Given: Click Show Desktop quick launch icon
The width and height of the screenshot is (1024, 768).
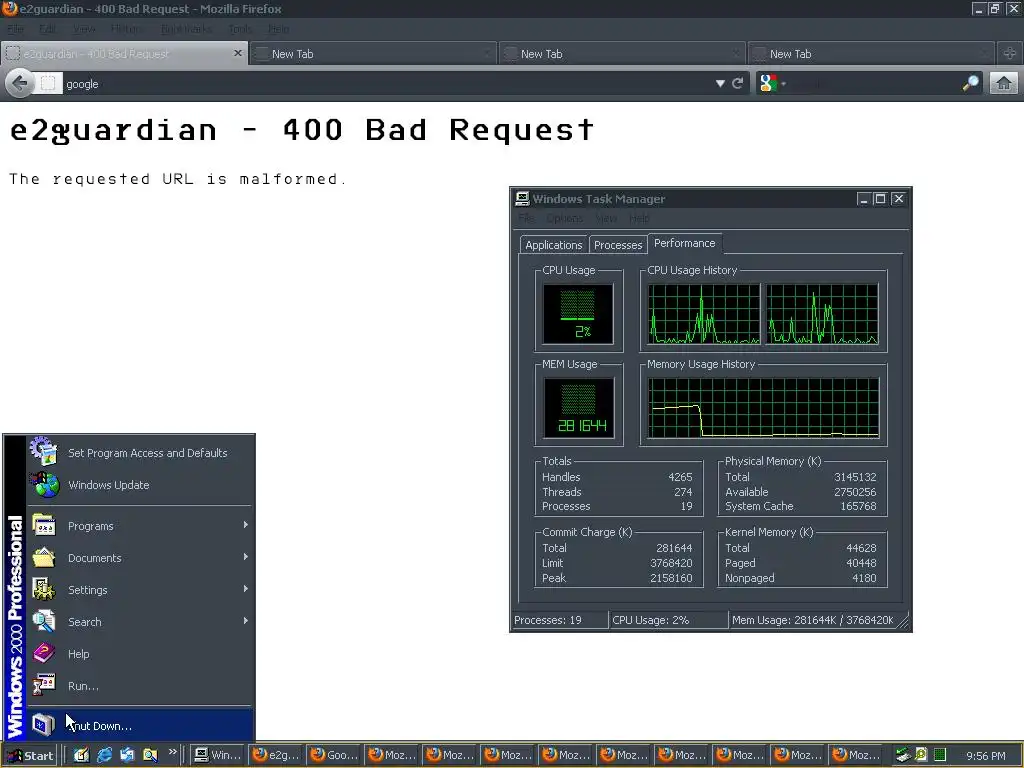Looking at the screenshot, I should pyautogui.click(x=81, y=756).
